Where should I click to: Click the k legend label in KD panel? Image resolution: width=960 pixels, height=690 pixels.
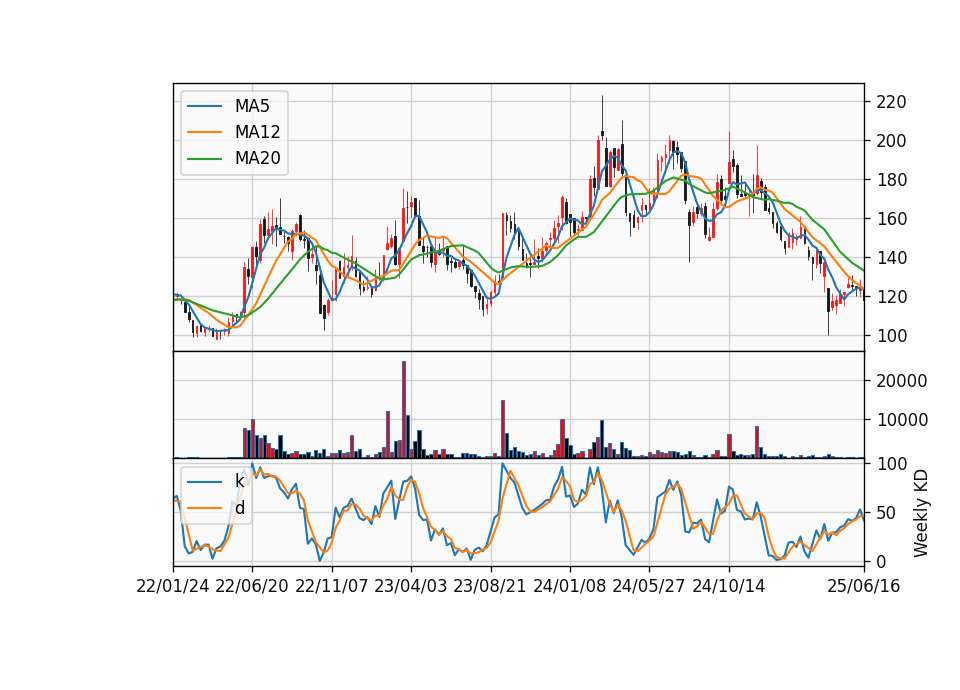pyautogui.click(x=239, y=481)
